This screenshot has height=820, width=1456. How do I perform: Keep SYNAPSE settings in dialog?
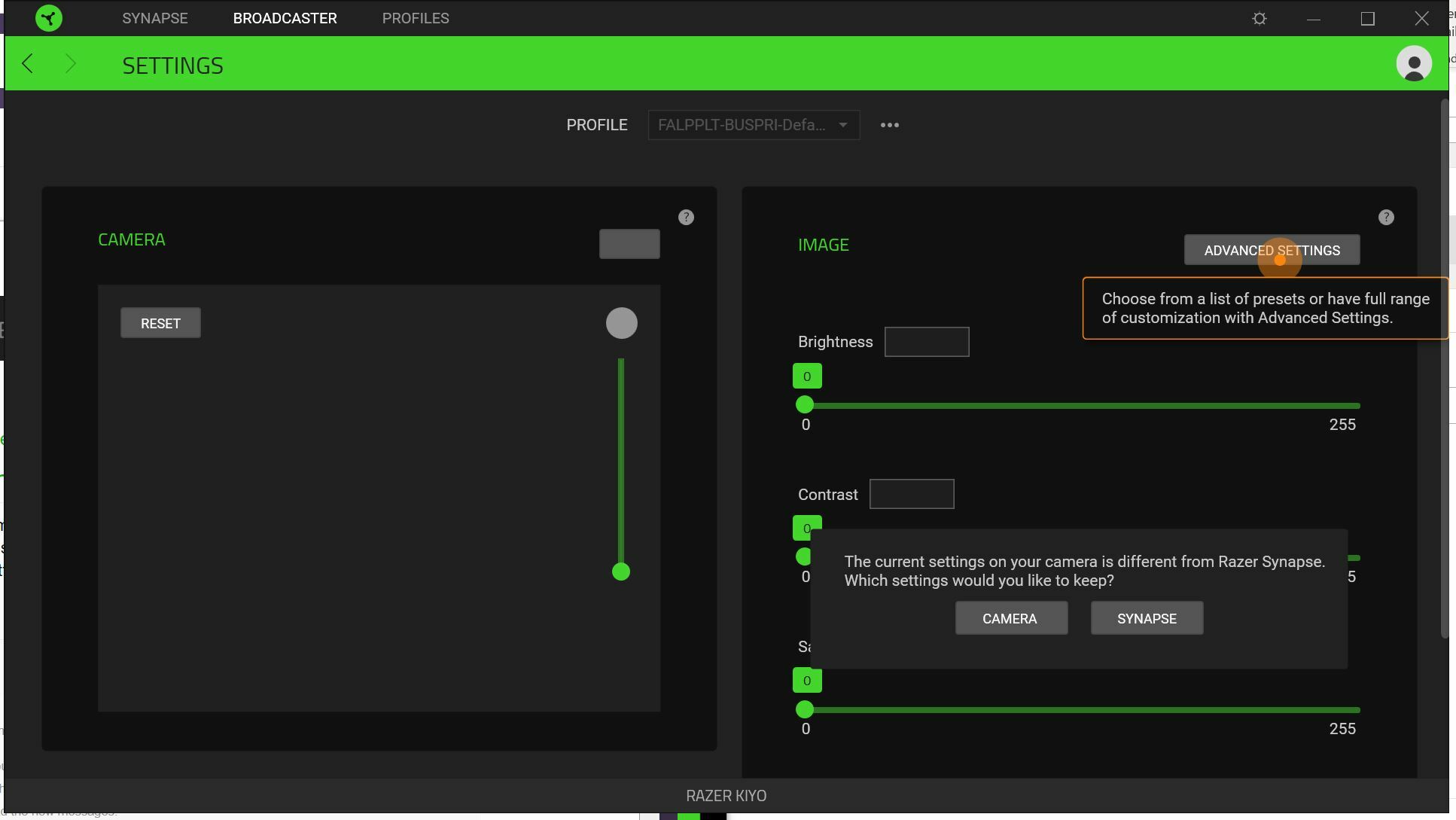pos(1147,618)
